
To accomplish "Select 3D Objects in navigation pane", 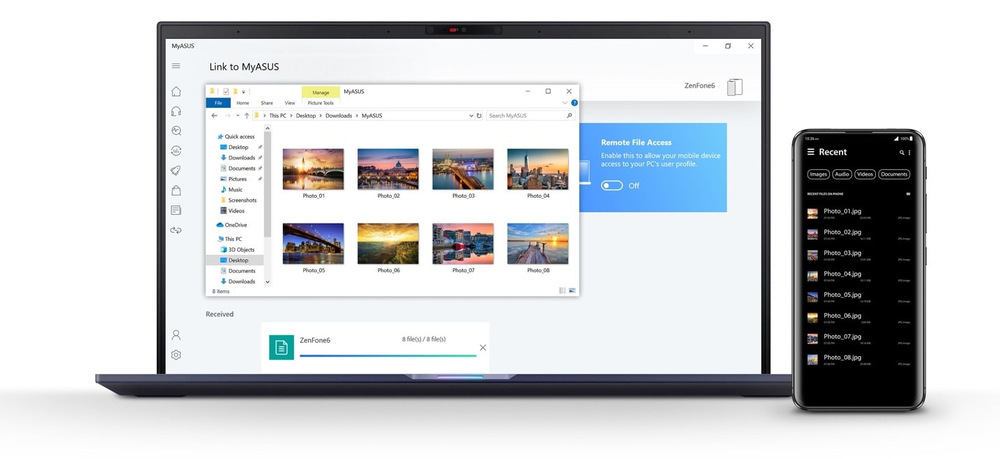I will [238, 250].
